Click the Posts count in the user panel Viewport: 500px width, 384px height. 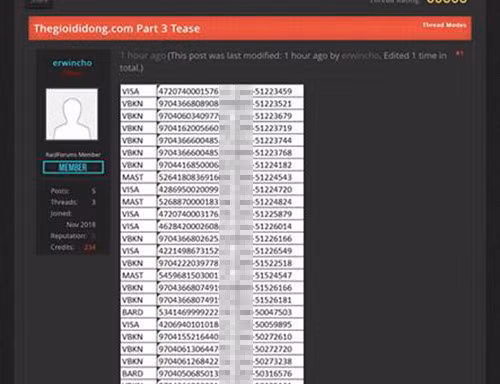93,191
